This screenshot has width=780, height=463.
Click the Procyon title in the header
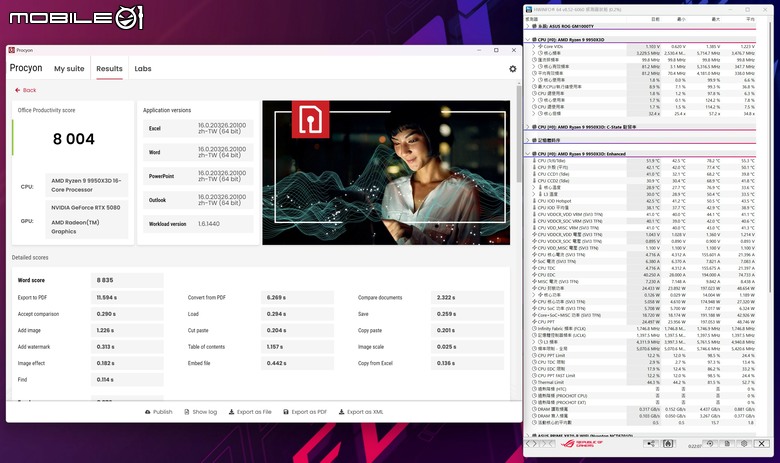point(26,68)
